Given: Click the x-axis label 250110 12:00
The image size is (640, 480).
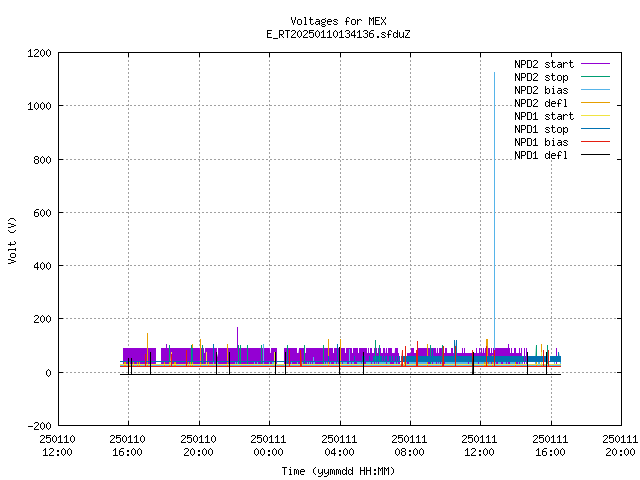Looking at the screenshot, I should coord(58,446).
